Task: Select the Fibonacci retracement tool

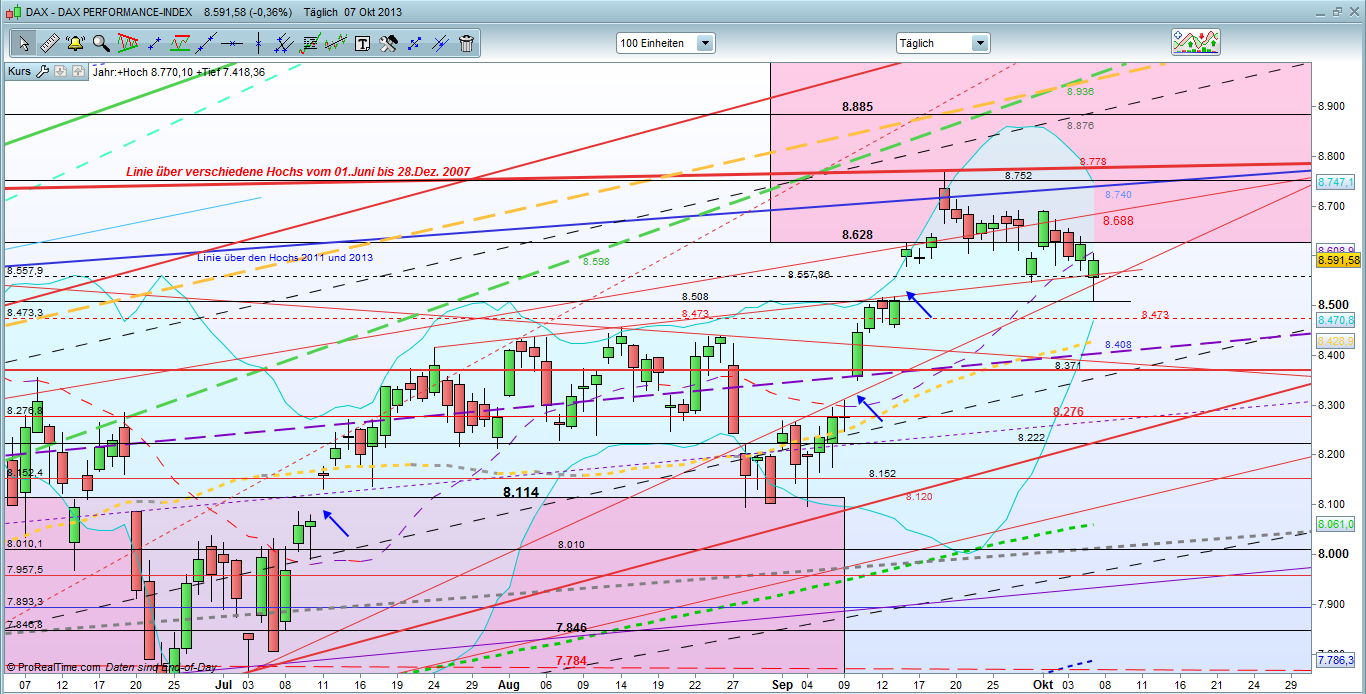Action: pyautogui.click(x=310, y=43)
